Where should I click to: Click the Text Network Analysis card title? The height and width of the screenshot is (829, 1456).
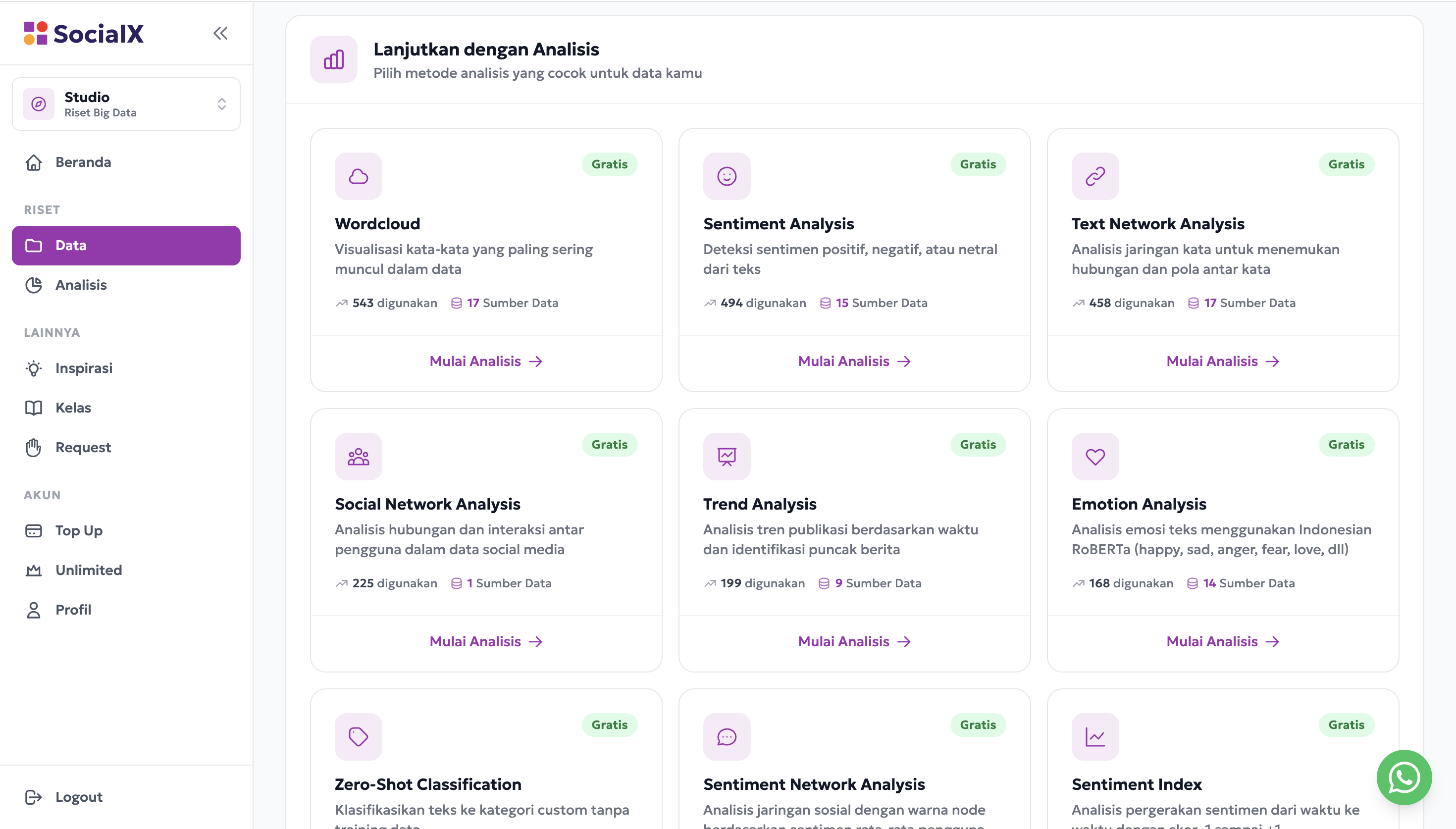[1158, 224]
